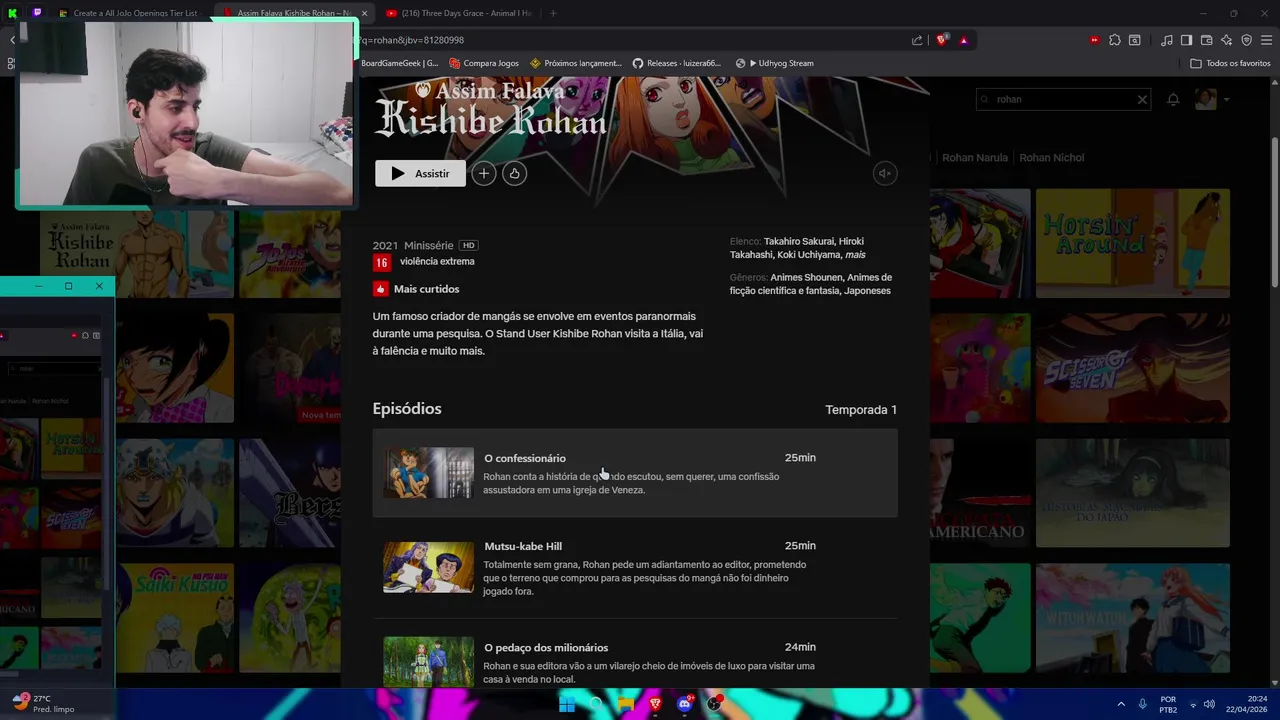
Task: Open the weather widget showing 27°C
Action: (x=42, y=704)
